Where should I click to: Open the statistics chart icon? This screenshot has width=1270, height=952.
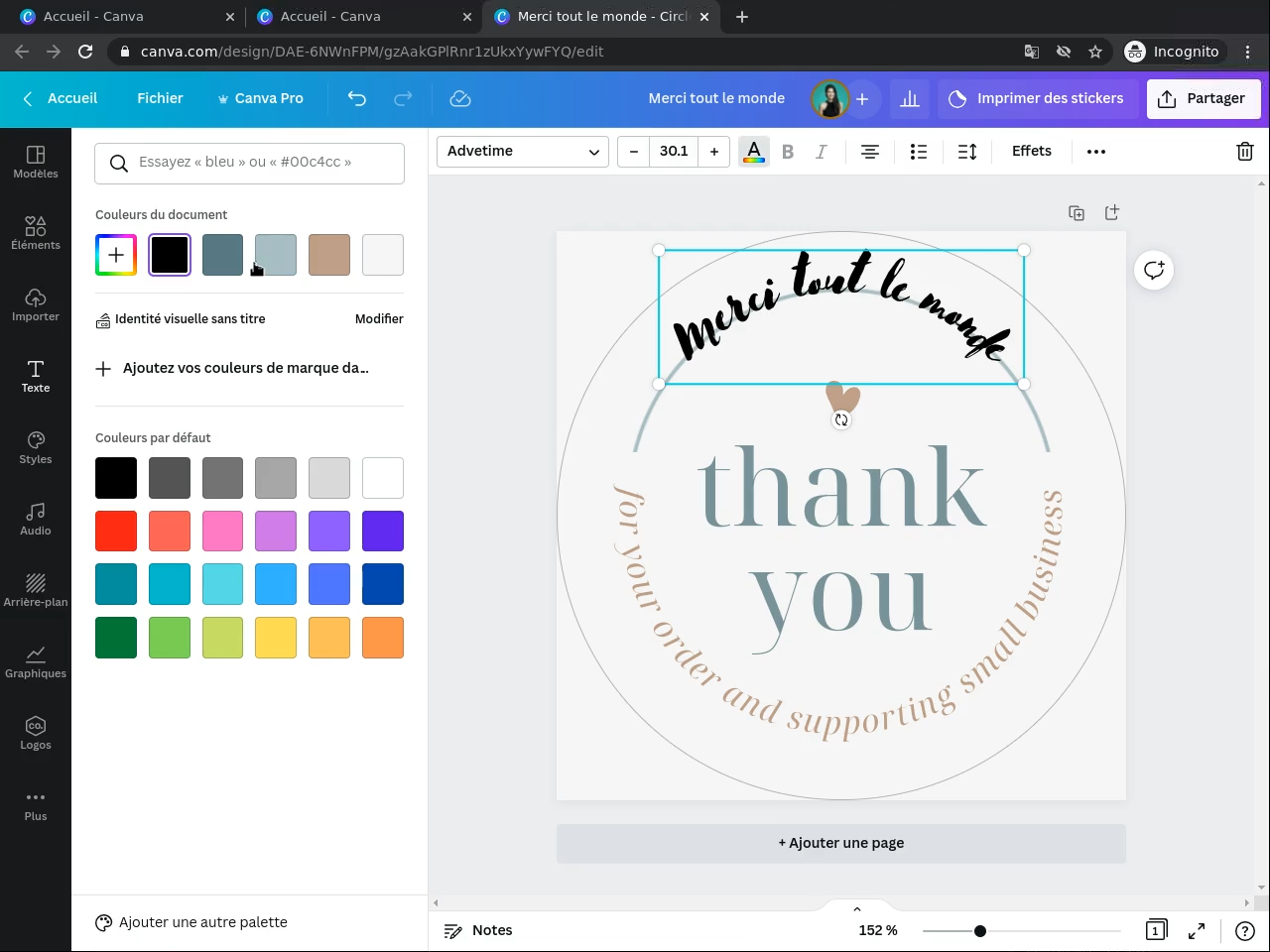(x=910, y=98)
